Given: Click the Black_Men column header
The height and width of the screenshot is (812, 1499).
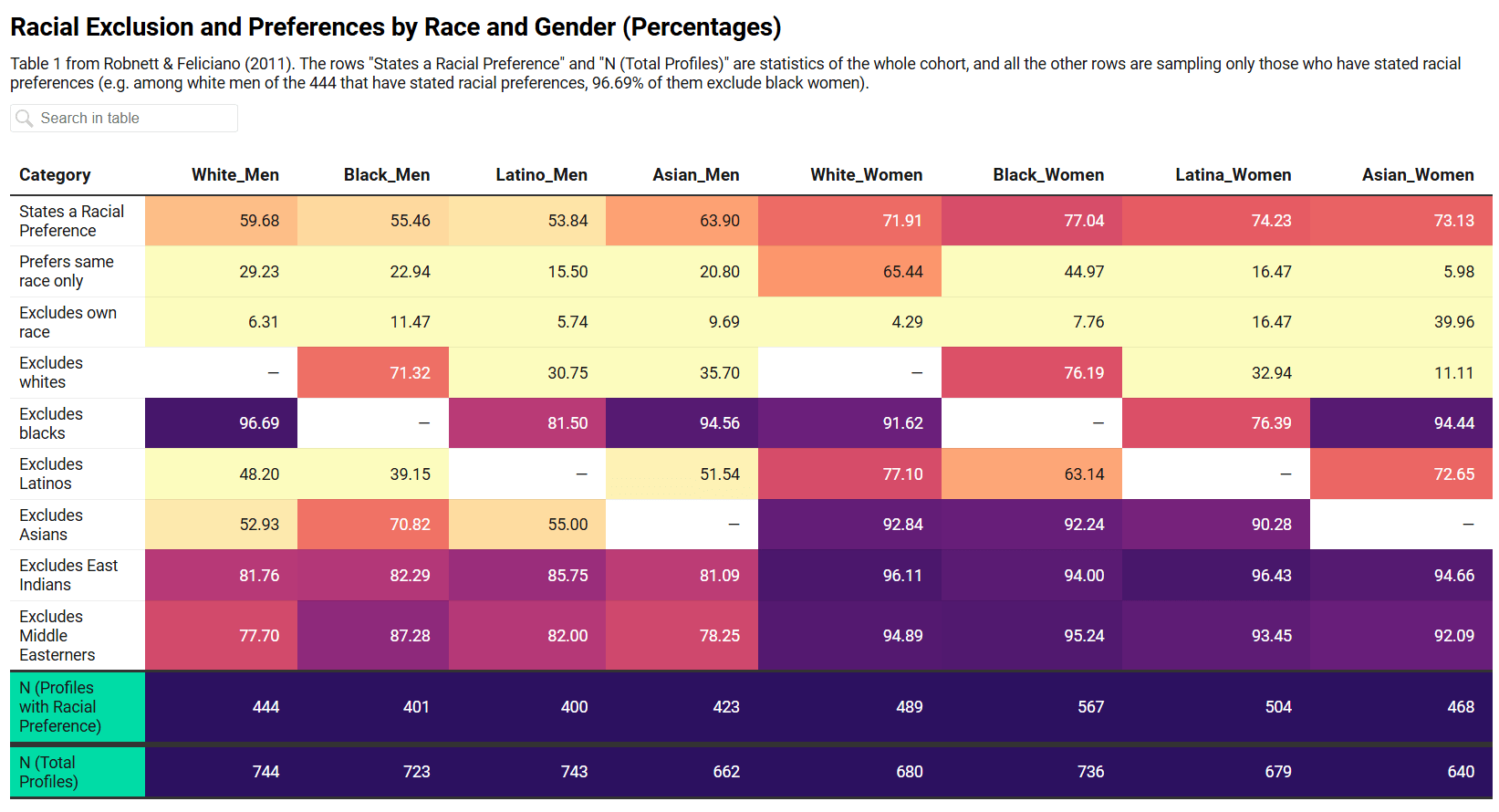Looking at the screenshot, I should [x=386, y=175].
